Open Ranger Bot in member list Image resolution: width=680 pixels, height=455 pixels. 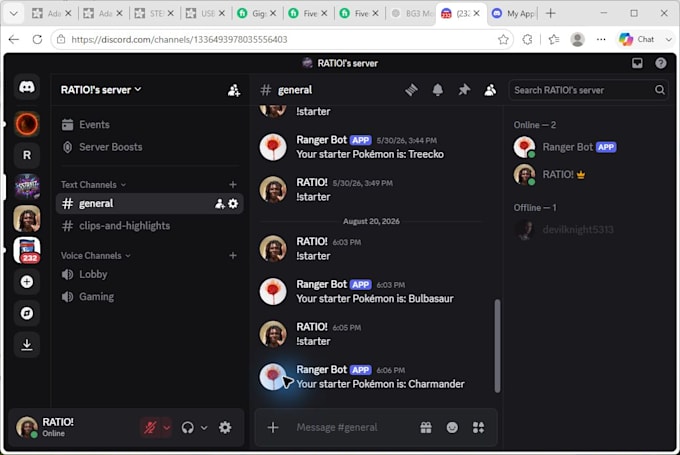click(x=588, y=147)
